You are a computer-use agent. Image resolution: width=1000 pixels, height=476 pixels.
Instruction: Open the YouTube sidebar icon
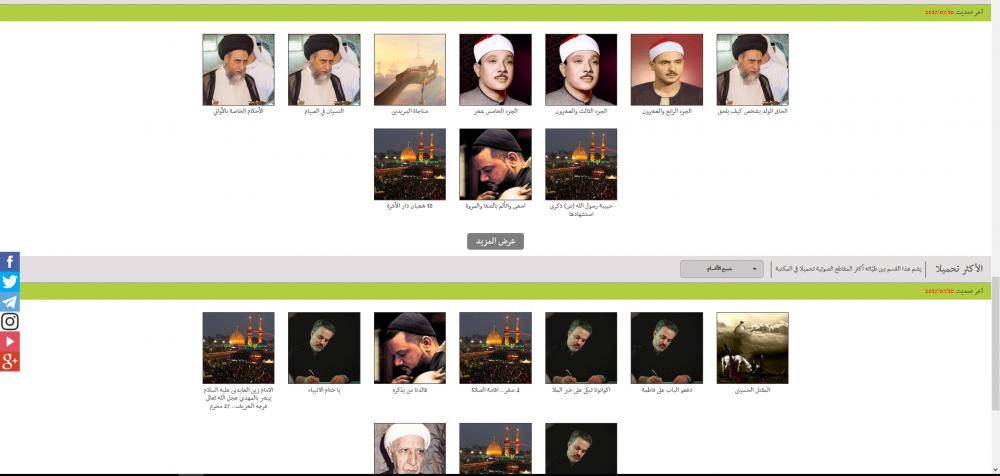[x=10, y=341]
